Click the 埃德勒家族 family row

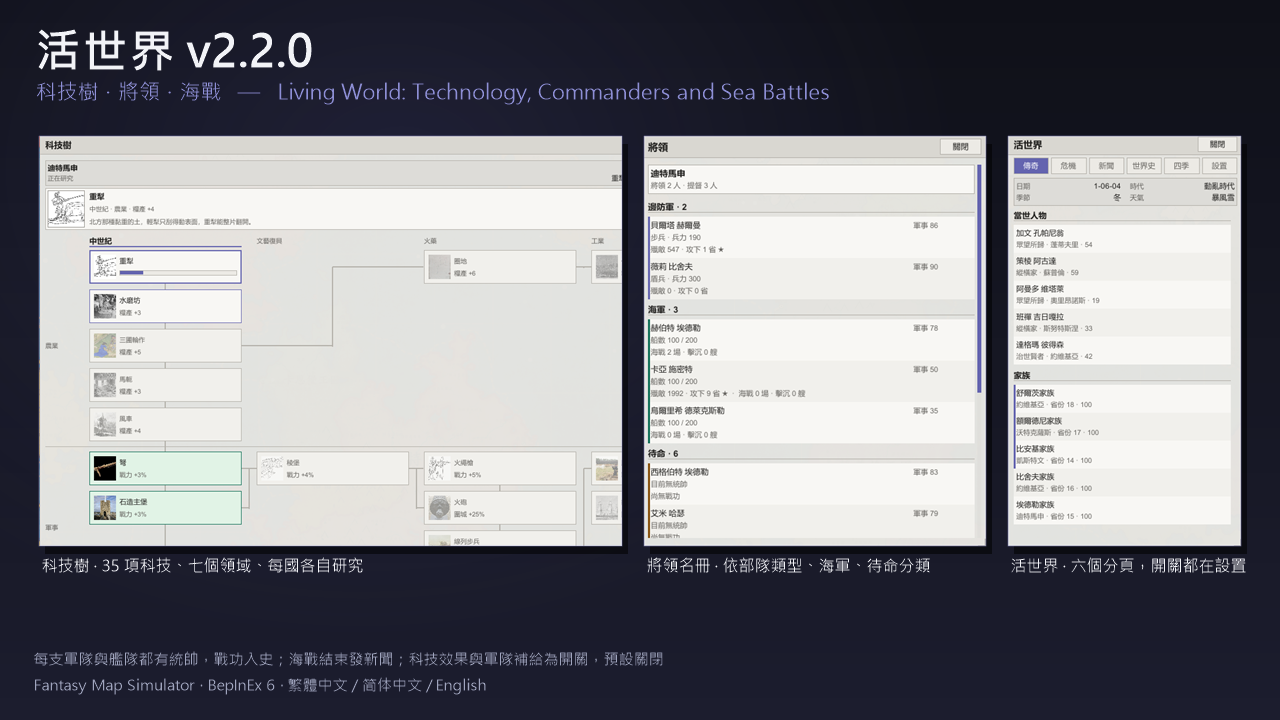1122,510
